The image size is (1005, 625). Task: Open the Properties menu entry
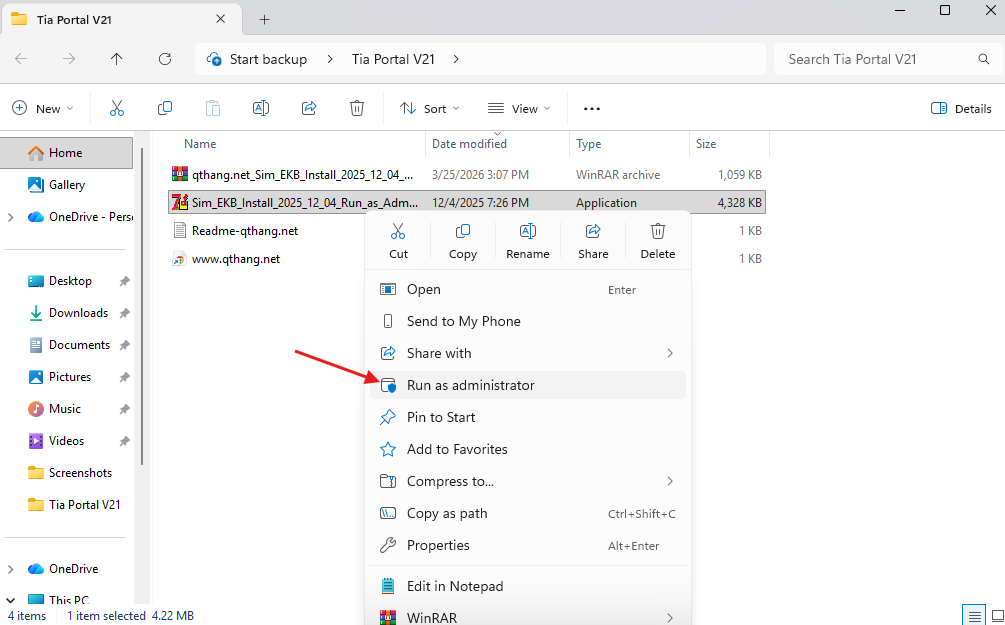point(438,545)
